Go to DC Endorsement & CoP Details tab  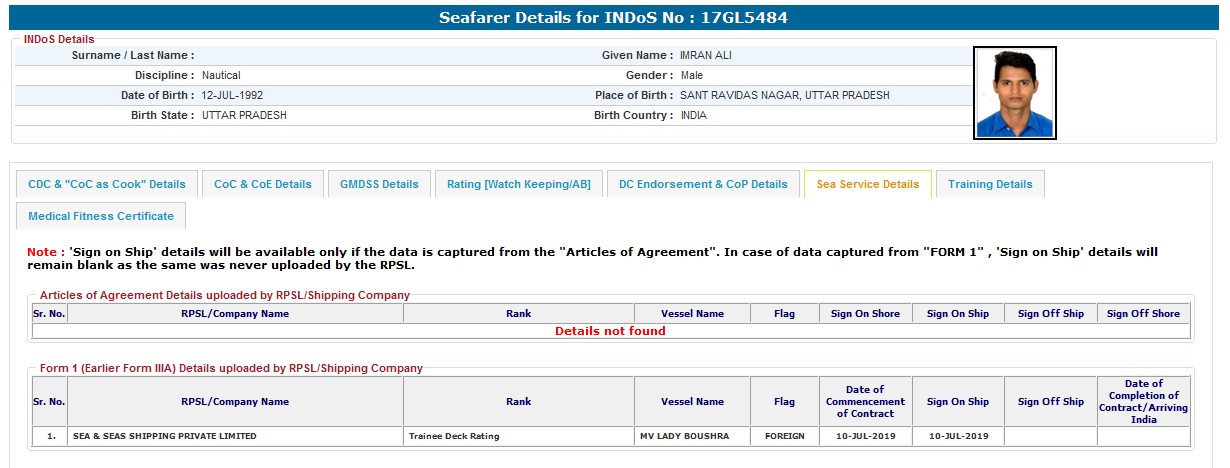click(703, 184)
